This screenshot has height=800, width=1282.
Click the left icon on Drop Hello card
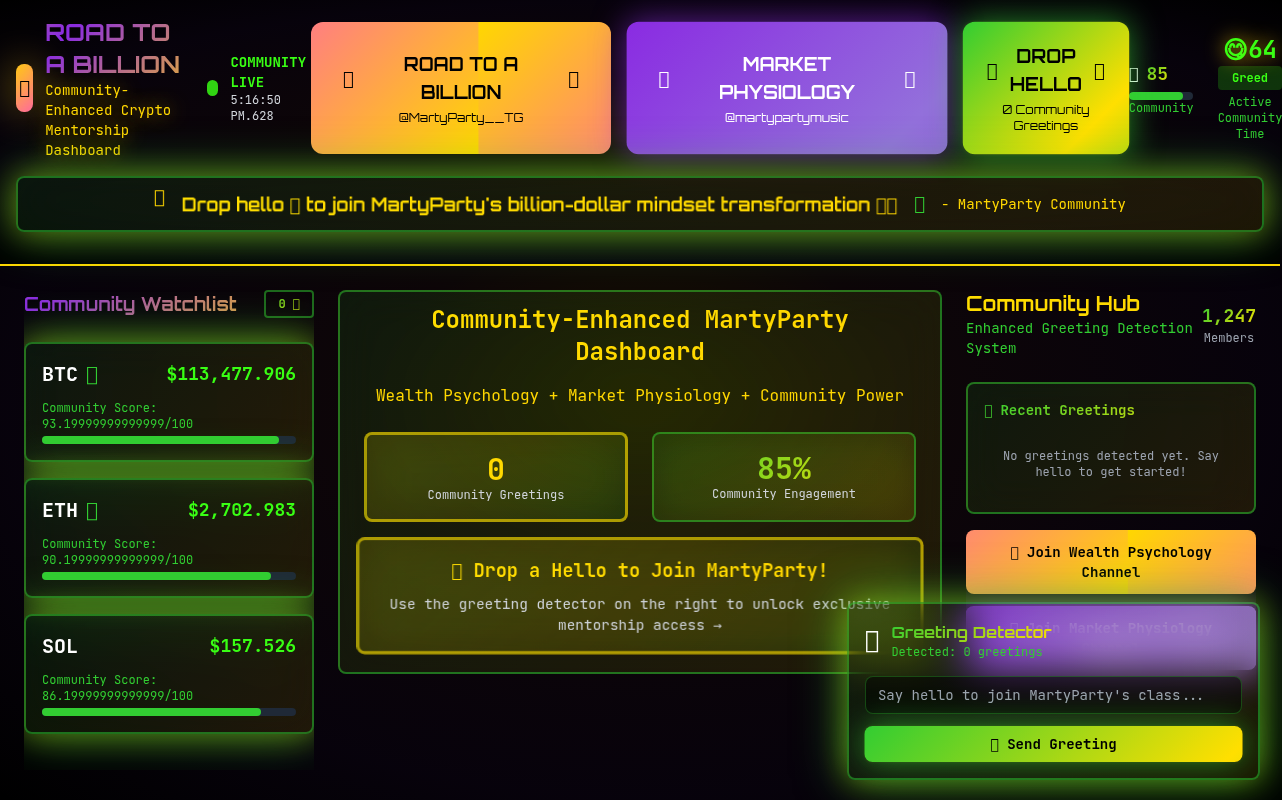[992, 71]
